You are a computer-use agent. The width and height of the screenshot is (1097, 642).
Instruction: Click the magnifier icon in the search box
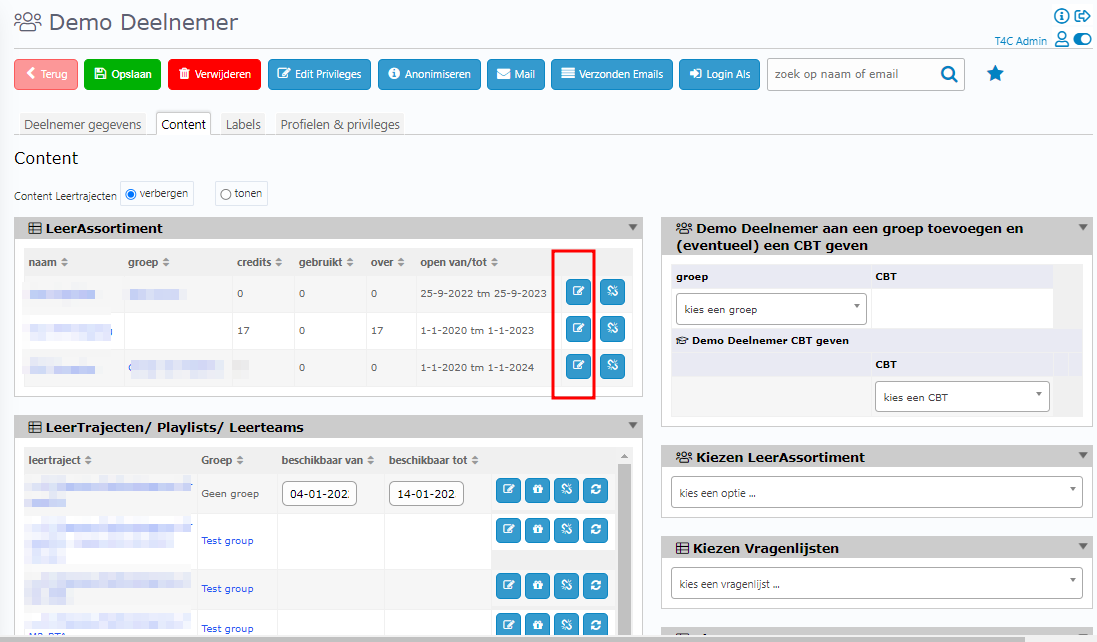pos(948,74)
